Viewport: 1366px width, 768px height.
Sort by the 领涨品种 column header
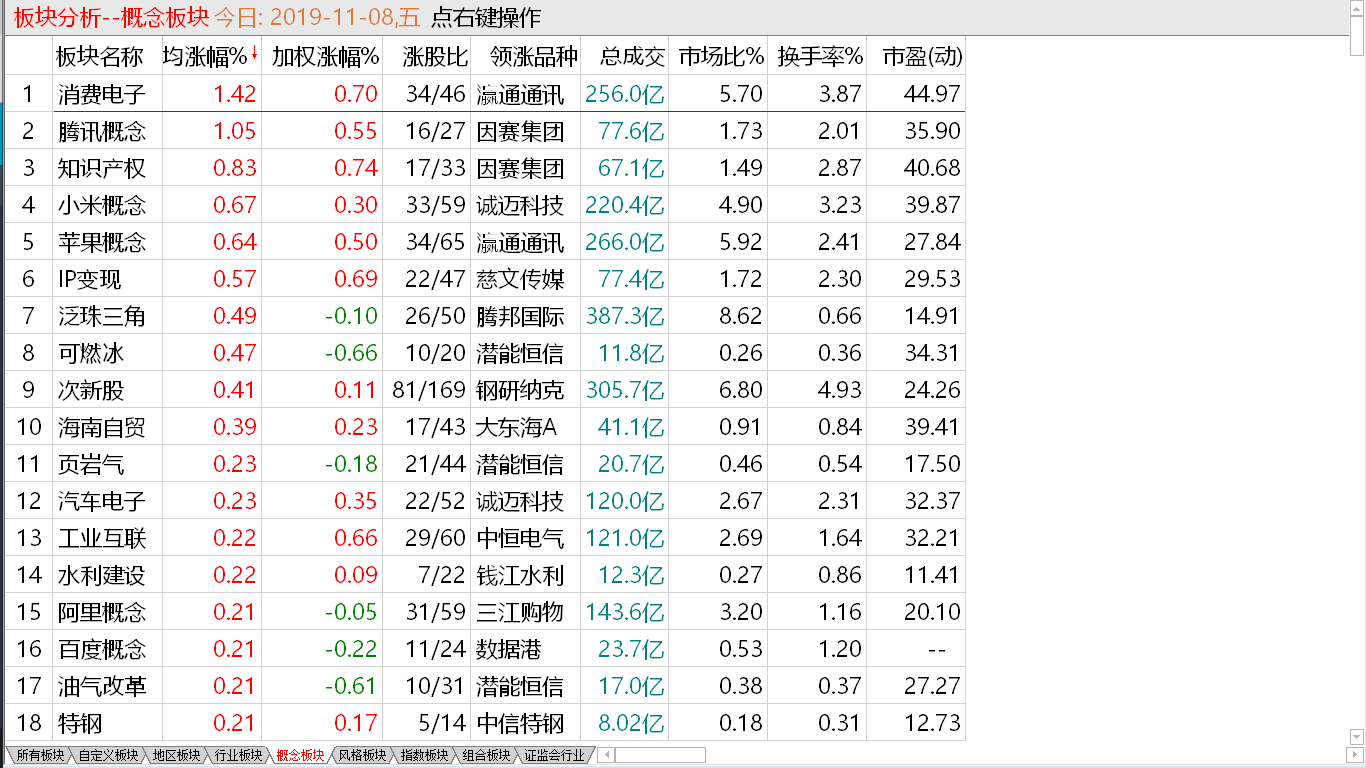(x=528, y=57)
